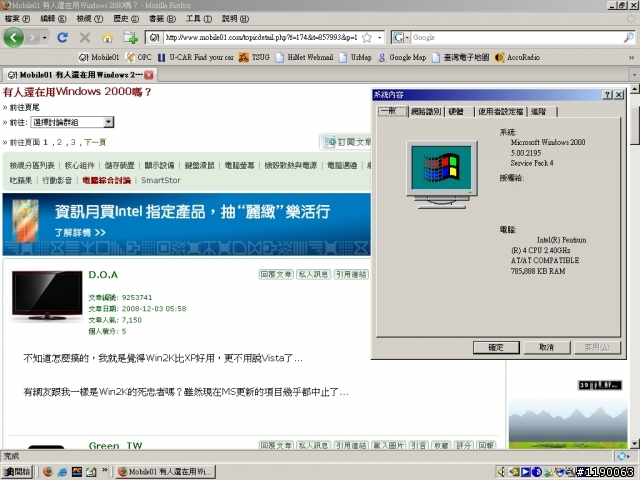Open the 歷史 (S) menu
Screen dimensions: 640x480
click(x=126, y=19)
